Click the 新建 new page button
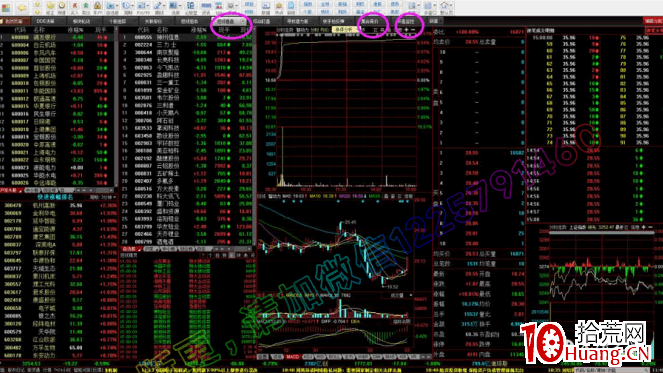This screenshot has width=663, height=373. [434, 21]
